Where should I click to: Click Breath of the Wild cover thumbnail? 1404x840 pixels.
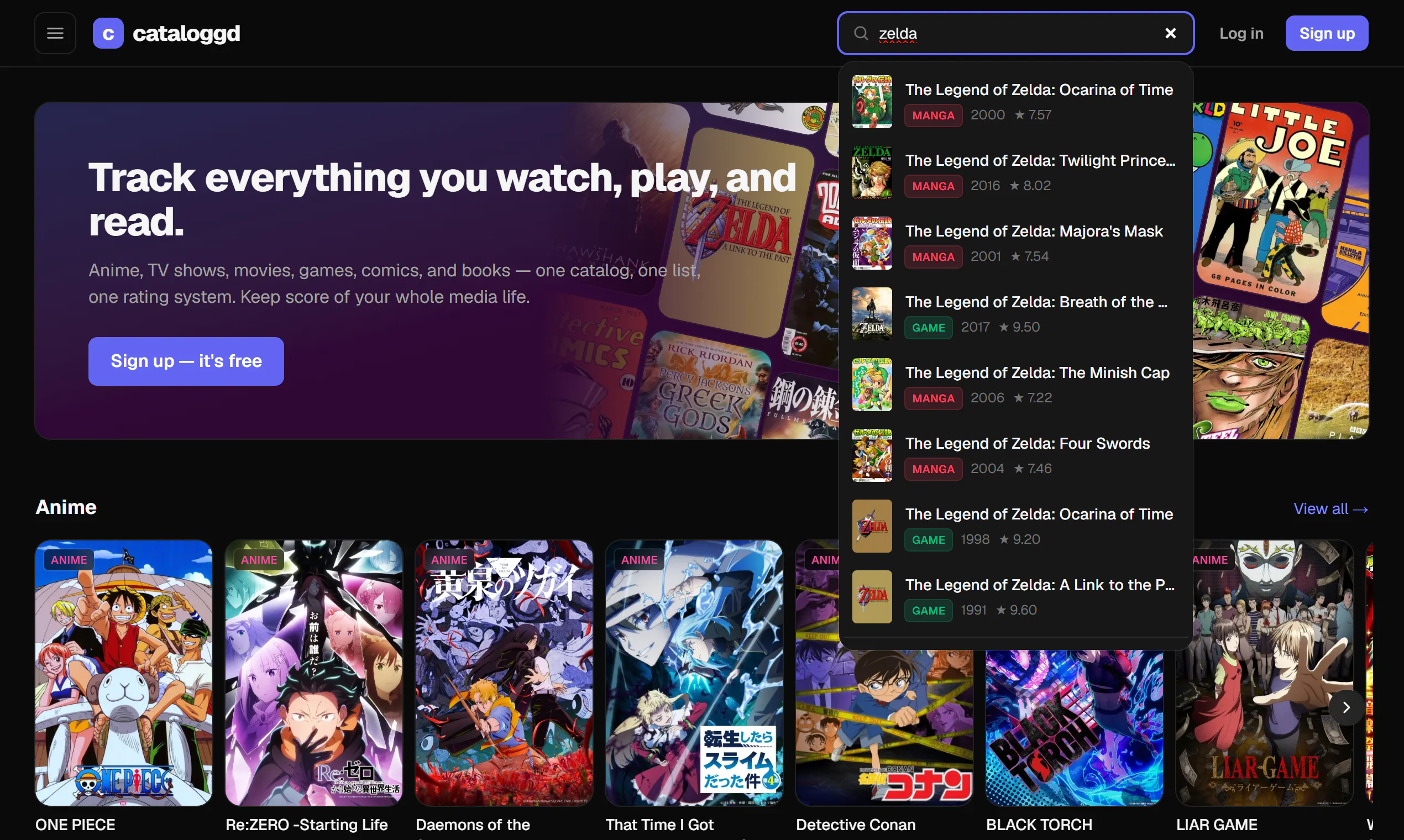pyautogui.click(x=872, y=314)
